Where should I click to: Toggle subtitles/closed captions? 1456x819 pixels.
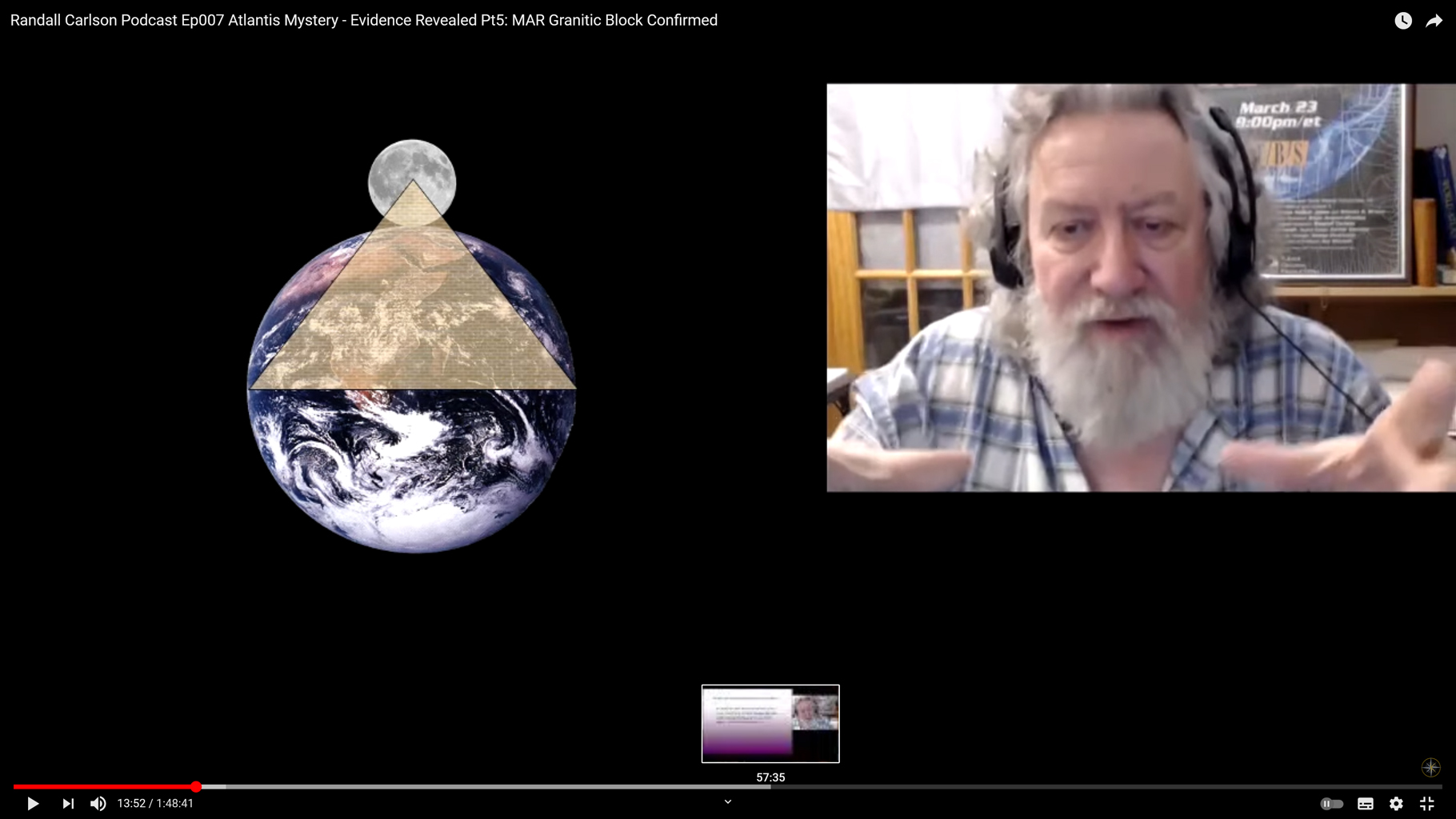(x=1366, y=804)
